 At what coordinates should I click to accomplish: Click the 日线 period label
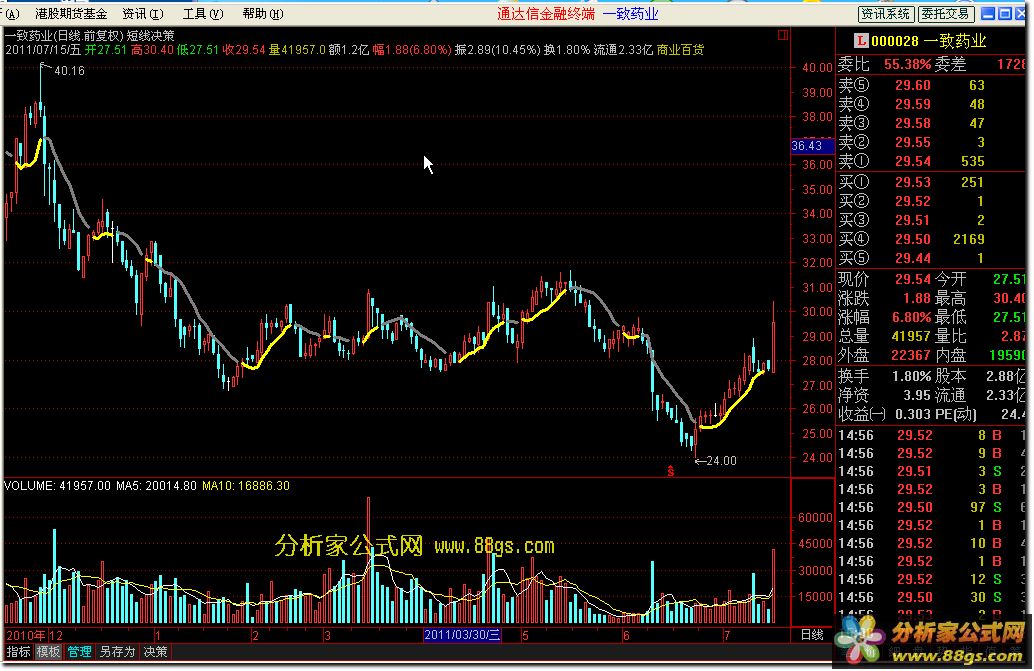pyautogui.click(x=812, y=635)
